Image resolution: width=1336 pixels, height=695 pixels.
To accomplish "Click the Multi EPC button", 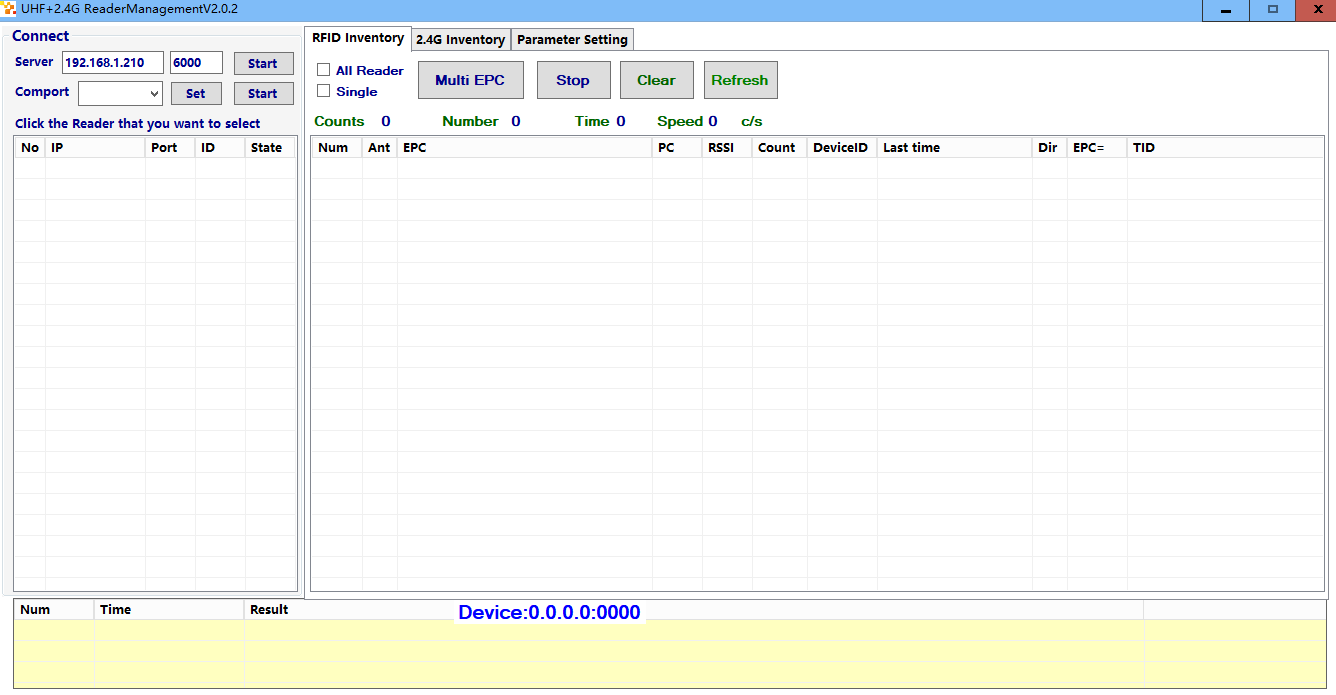I will coord(470,80).
